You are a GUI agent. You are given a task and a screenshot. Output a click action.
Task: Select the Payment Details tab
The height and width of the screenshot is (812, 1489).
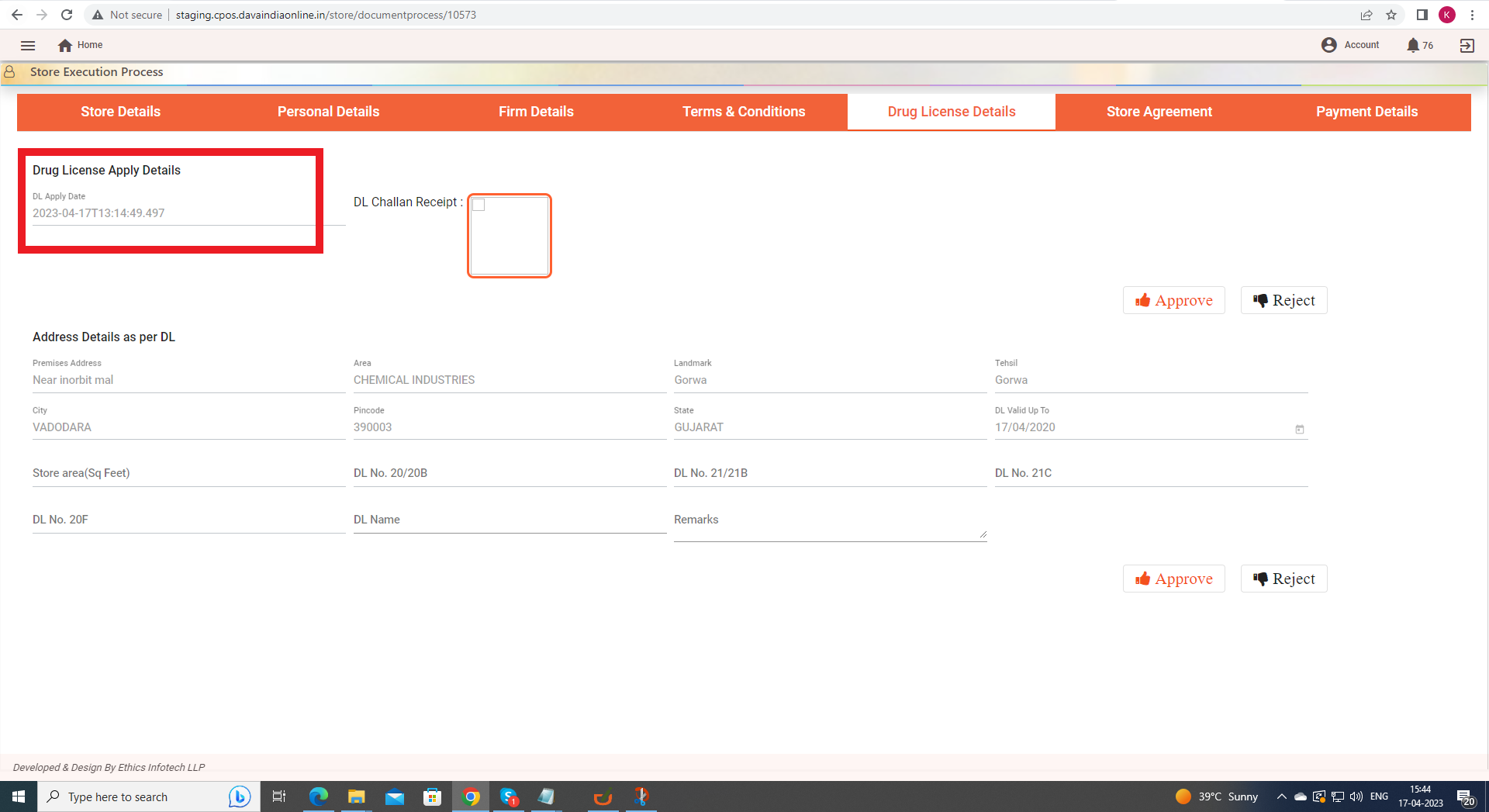(1366, 112)
